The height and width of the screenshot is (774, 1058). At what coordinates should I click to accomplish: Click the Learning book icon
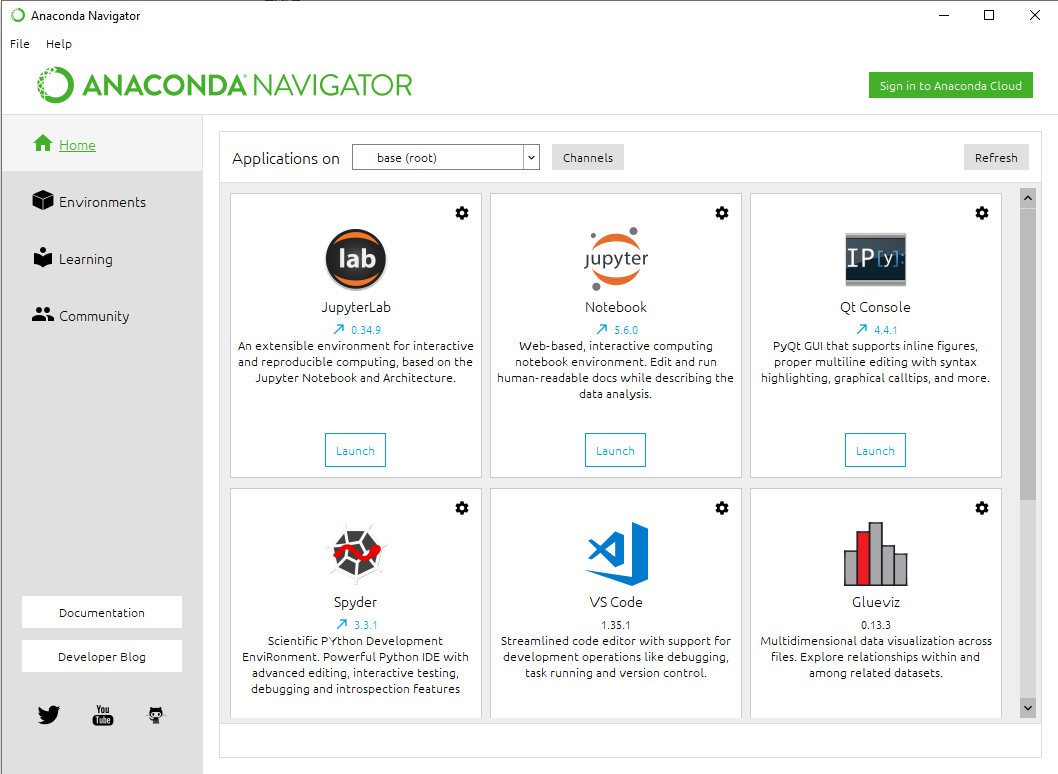(43, 257)
